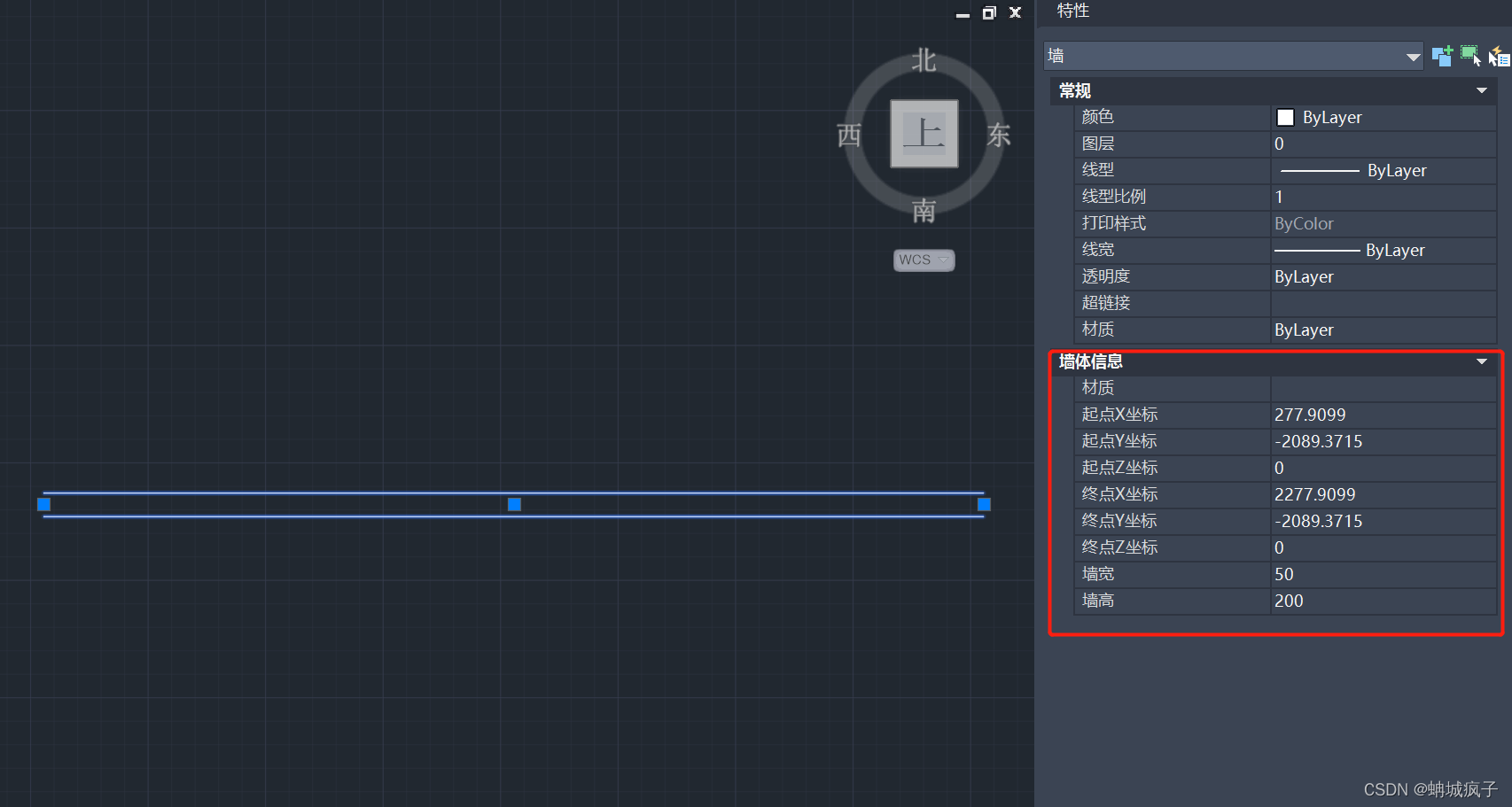
Task: Open Quick Select via the lightning cursor icon
Action: coord(1499,56)
